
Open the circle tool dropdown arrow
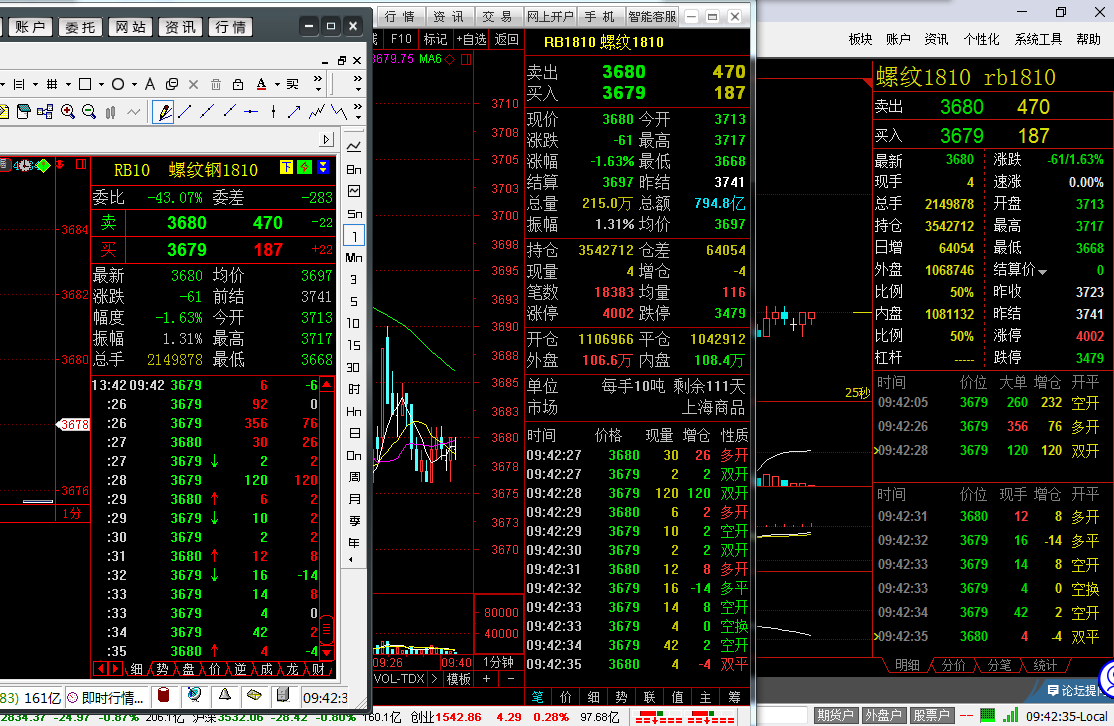(134, 85)
